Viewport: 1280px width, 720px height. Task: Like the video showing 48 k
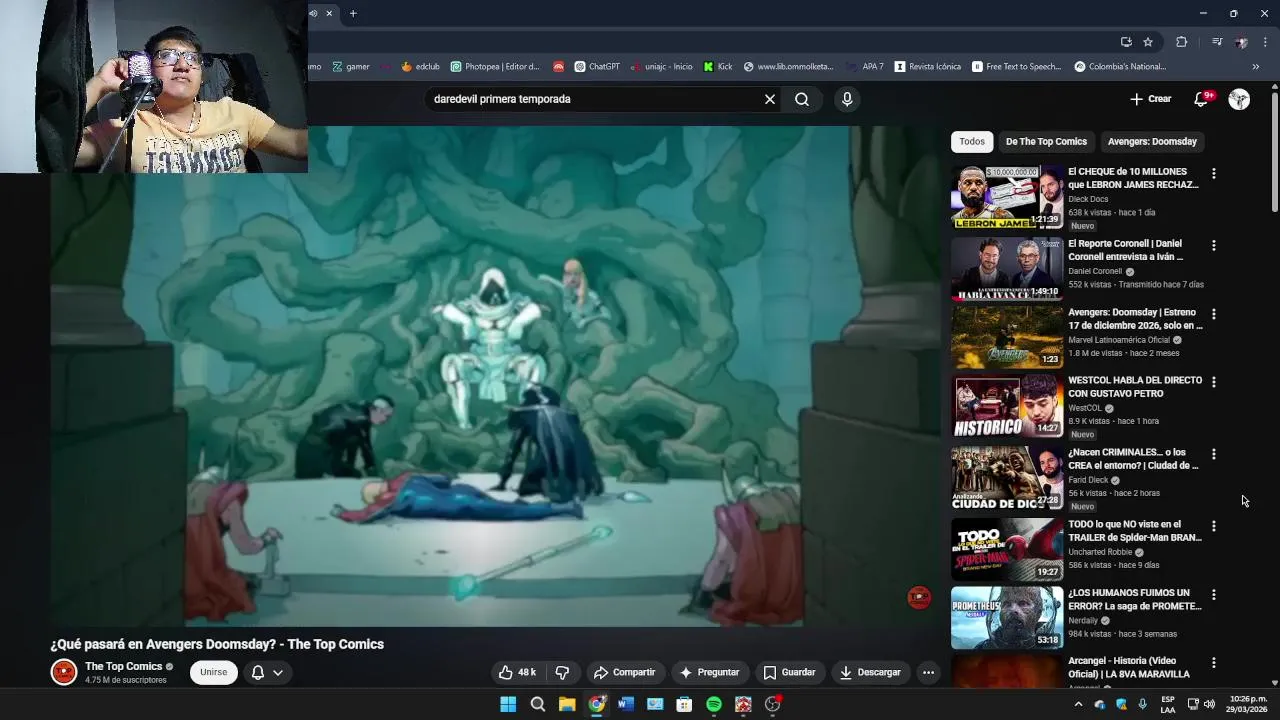[518, 672]
